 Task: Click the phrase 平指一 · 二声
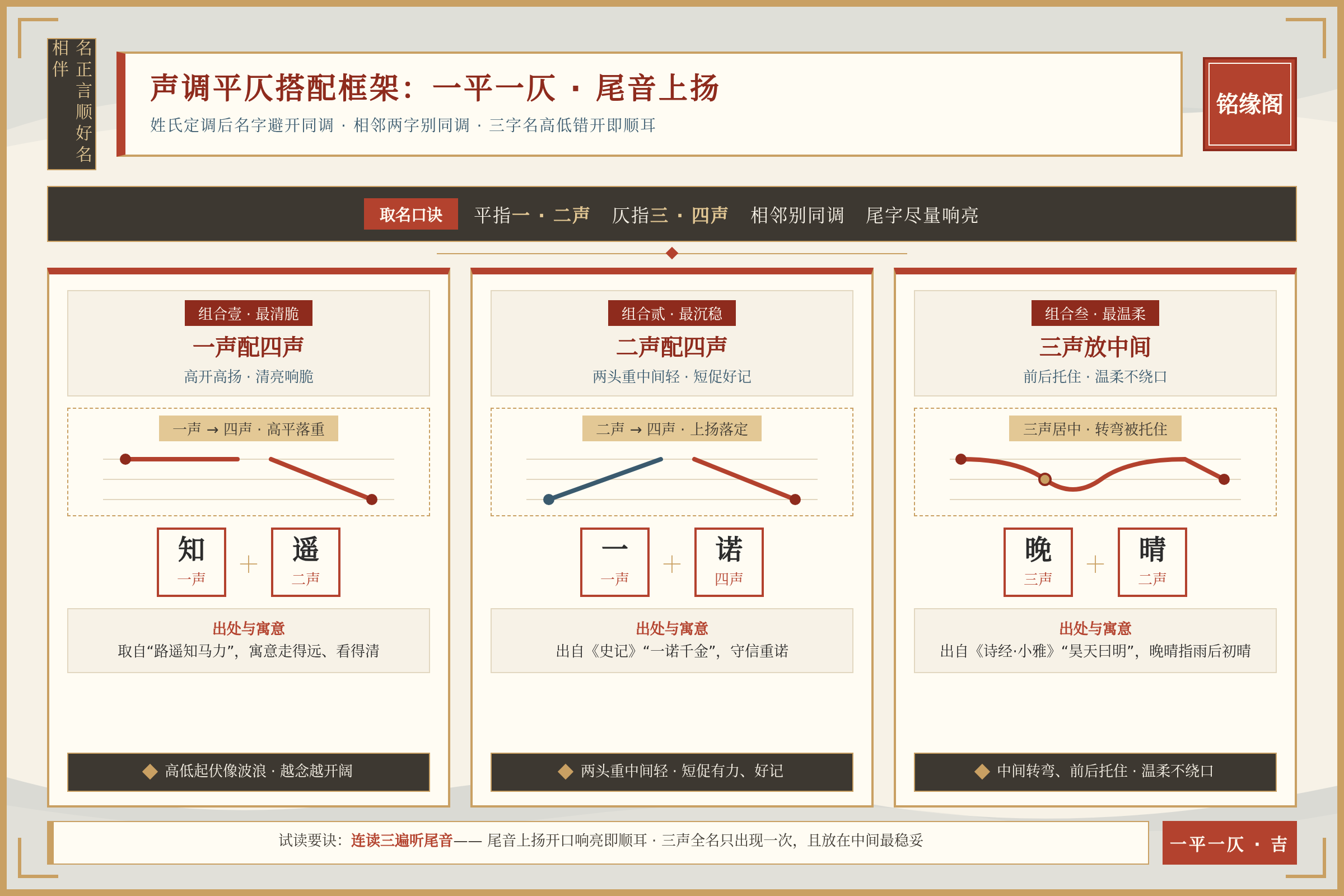(532, 215)
